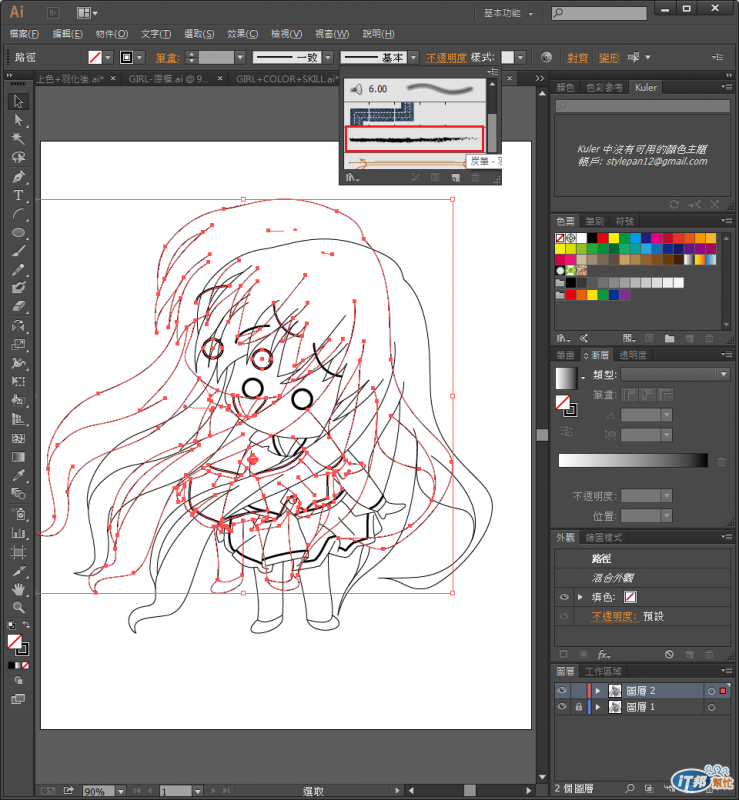Click the clear appearance icon
The height and width of the screenshot is (800, 739).
click(x=669, y=654)
